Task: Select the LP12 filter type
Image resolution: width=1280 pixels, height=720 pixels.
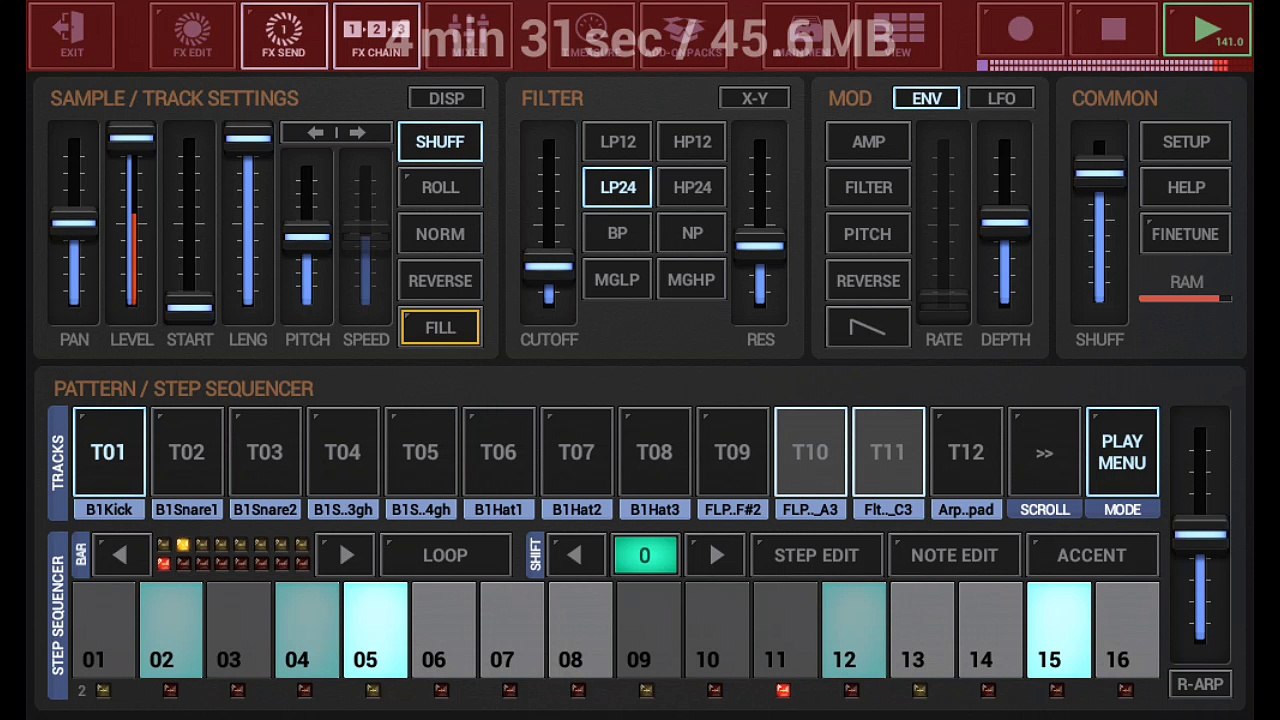Action: 617,142
